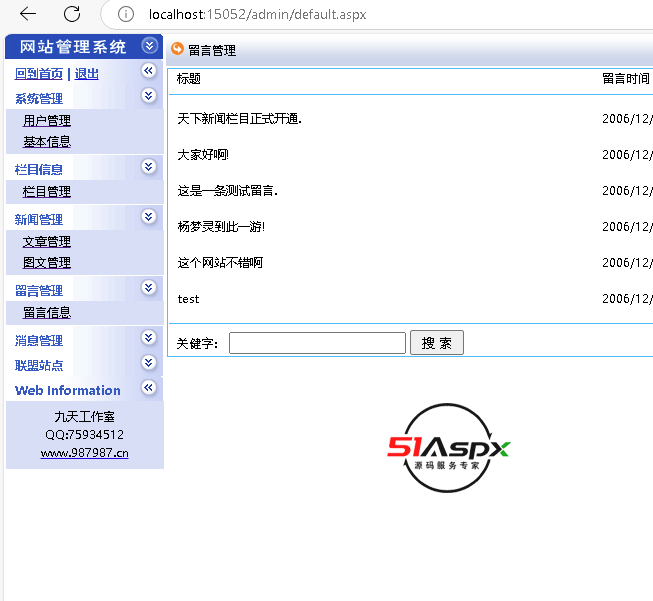653x601 pixels.
Task: Open 文章管理 in sidebar menu
Action: [47, 242]
